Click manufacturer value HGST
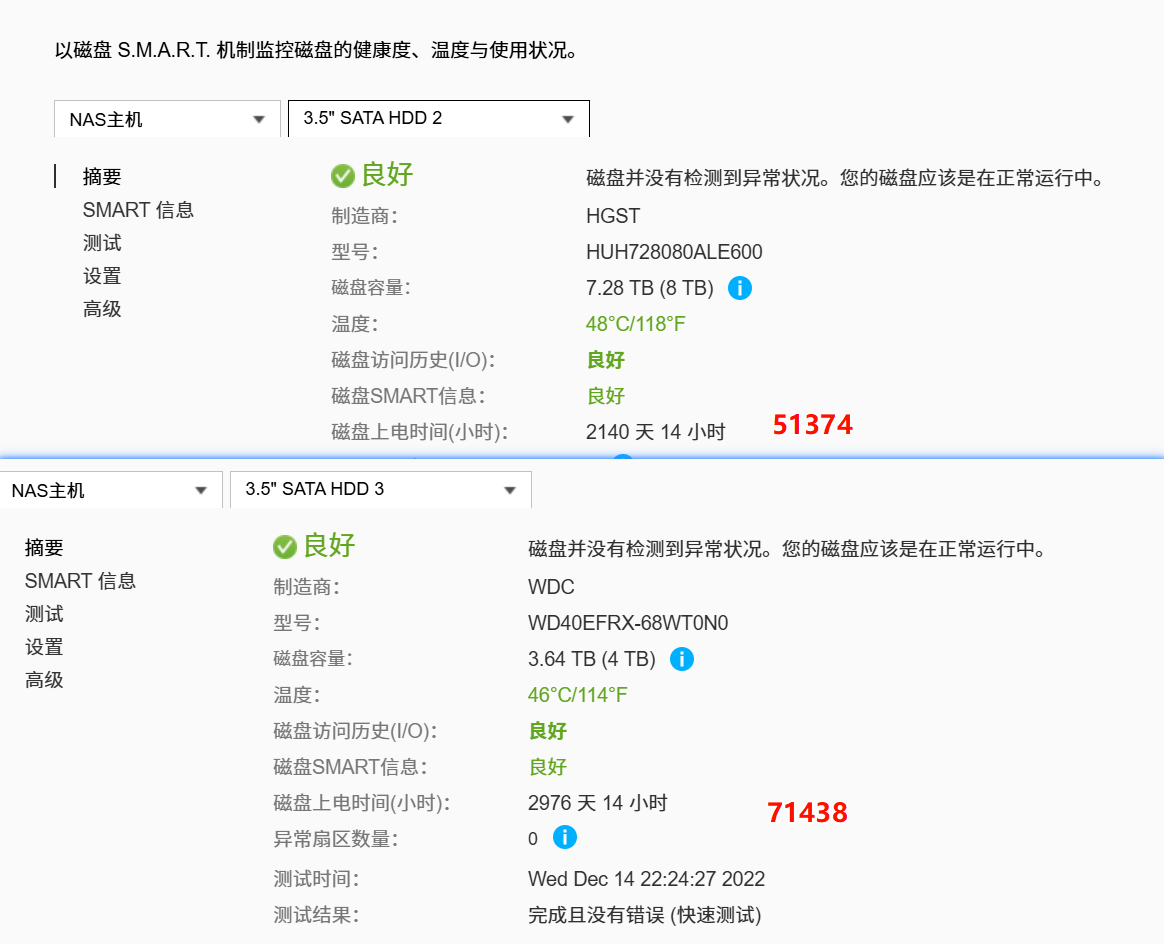1164x944 pixels. click(x=612, y=216)
